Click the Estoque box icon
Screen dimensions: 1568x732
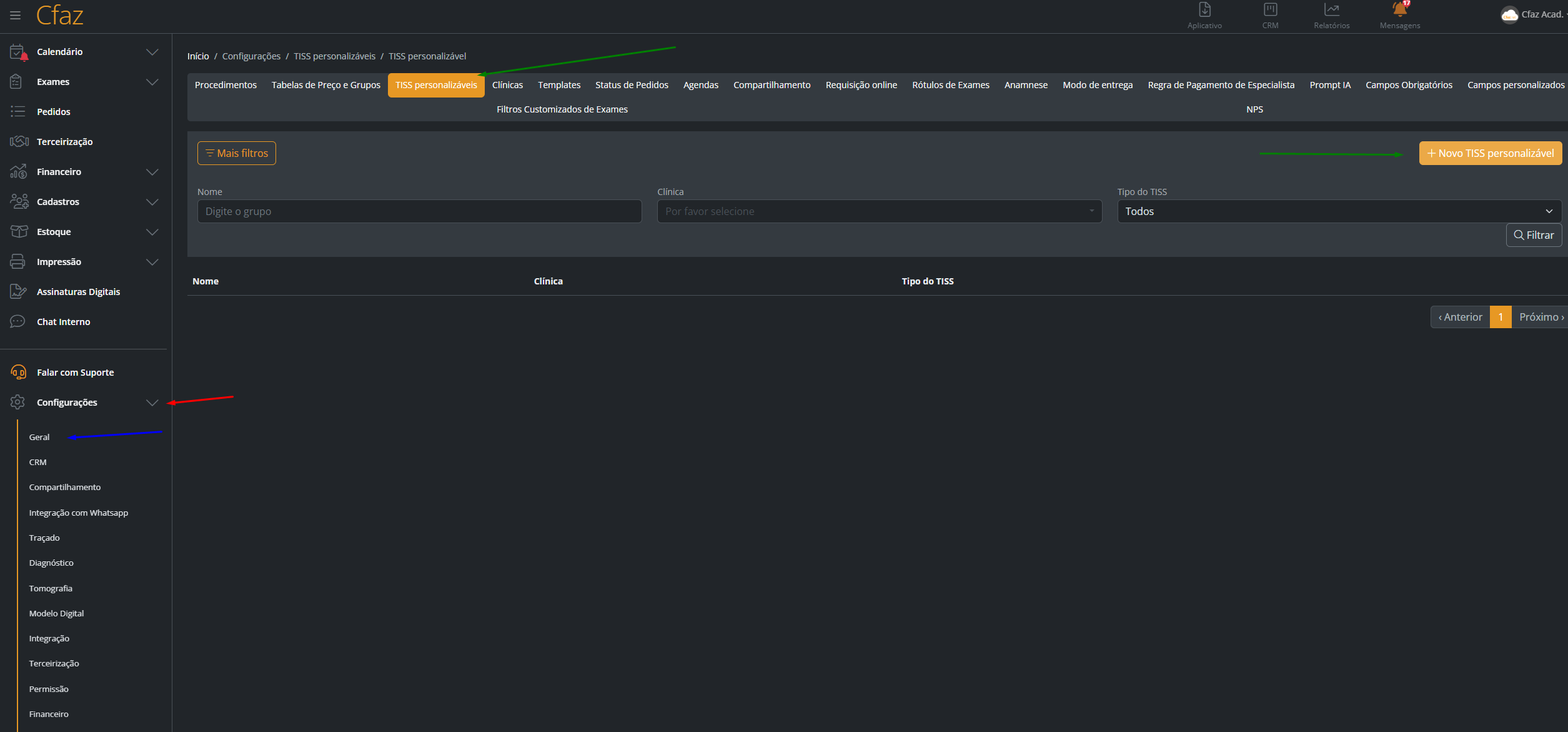pos(19,232)
